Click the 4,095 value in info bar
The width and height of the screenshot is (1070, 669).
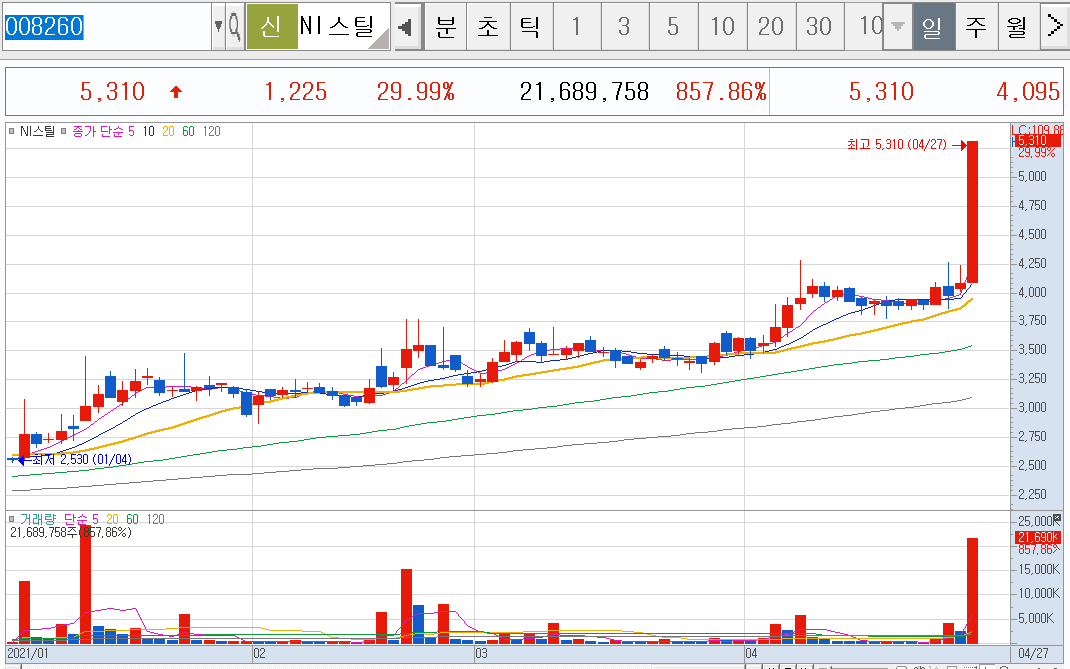(x=1028, y=91)
